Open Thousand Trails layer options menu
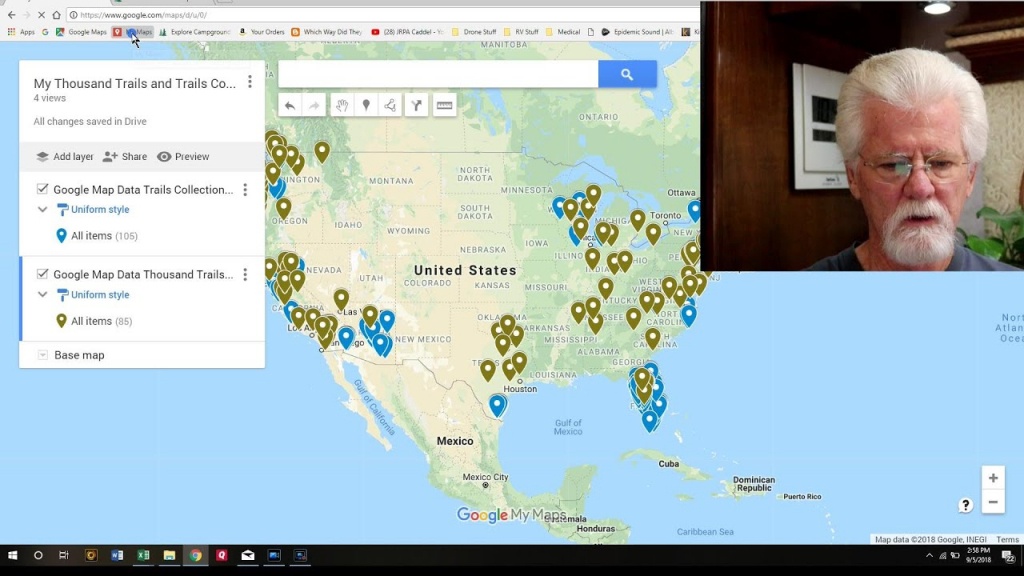1024x576 pixels. 245,274
